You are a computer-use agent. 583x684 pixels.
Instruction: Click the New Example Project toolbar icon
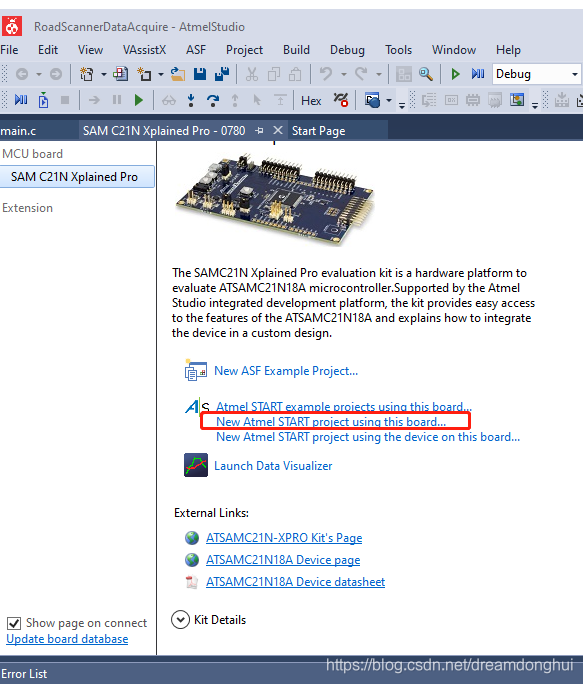[120, 74]
